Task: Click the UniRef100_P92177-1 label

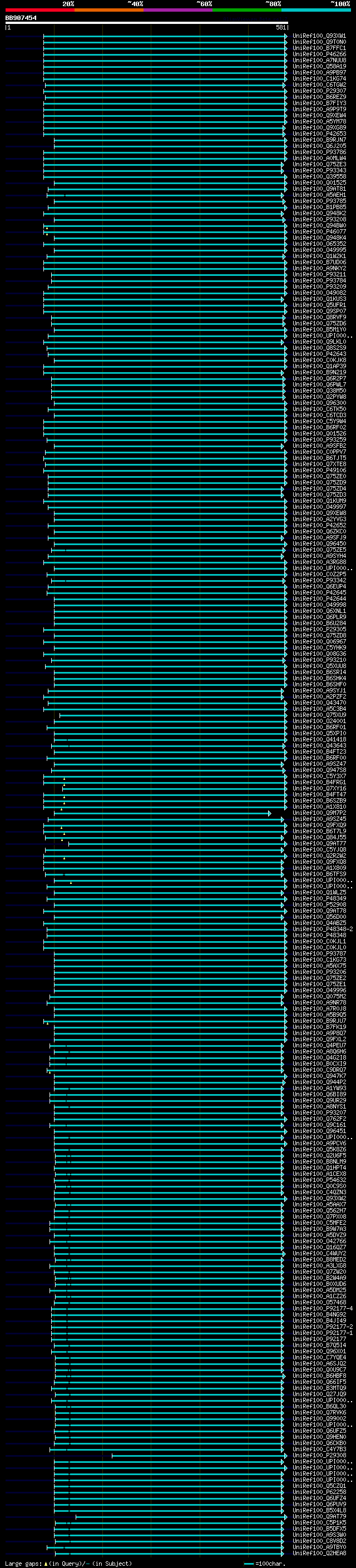Action: tap(323, 1333)
